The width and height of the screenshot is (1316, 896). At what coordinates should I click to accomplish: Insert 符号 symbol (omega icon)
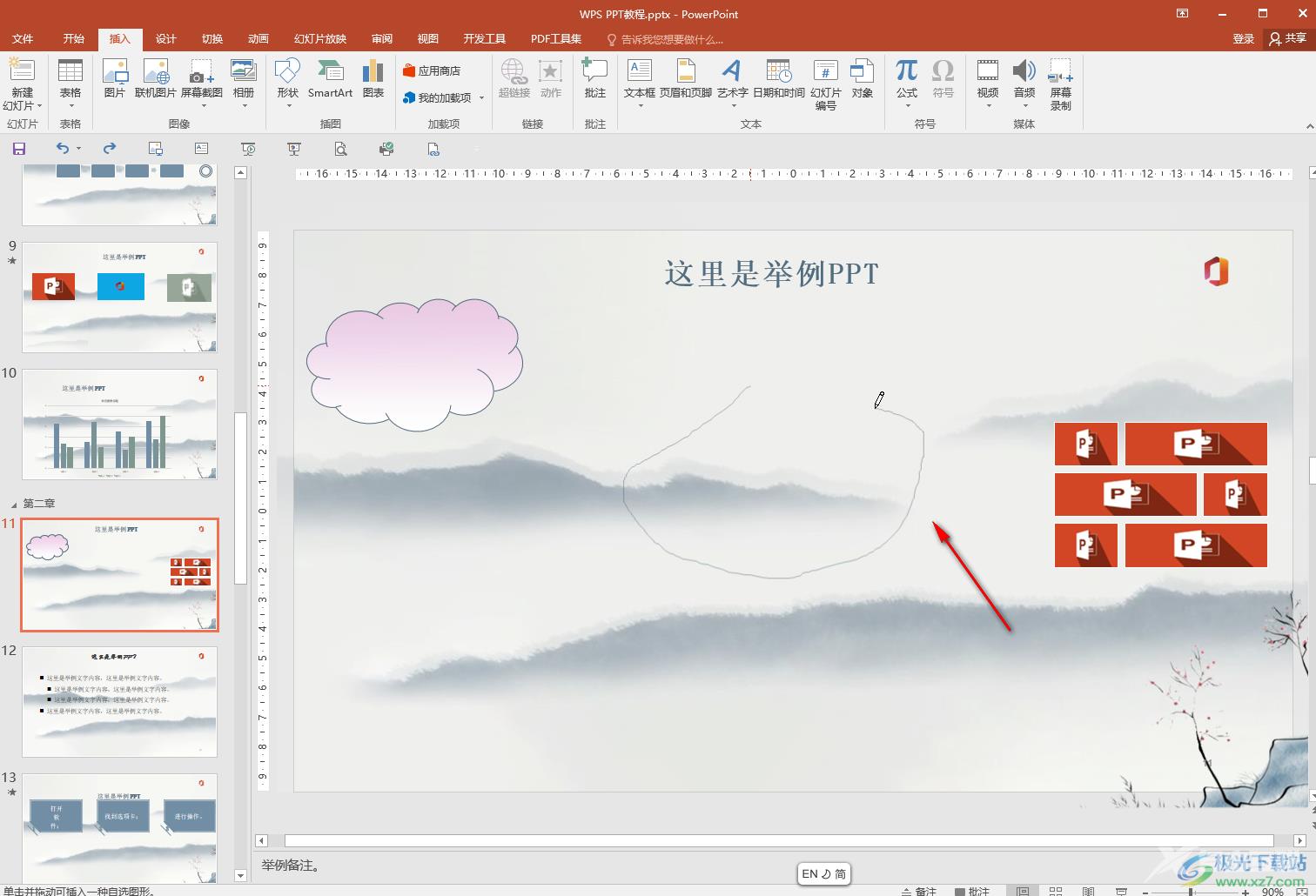click(943, 78)
